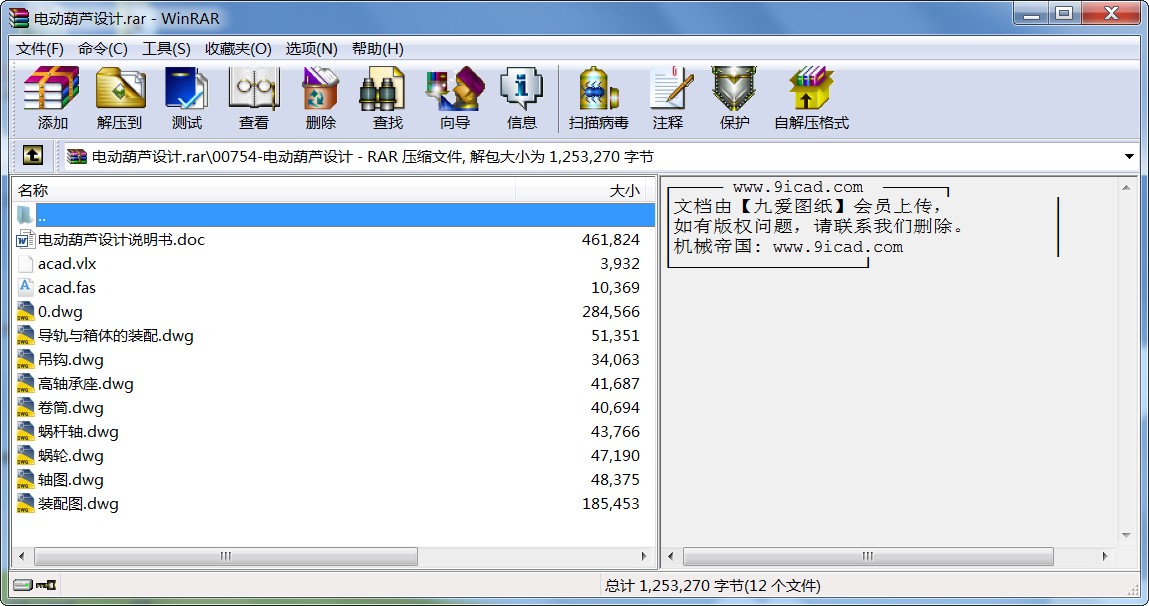Click the WinRAR title bar app icon

pyautogui.click(x=18, y=18)
